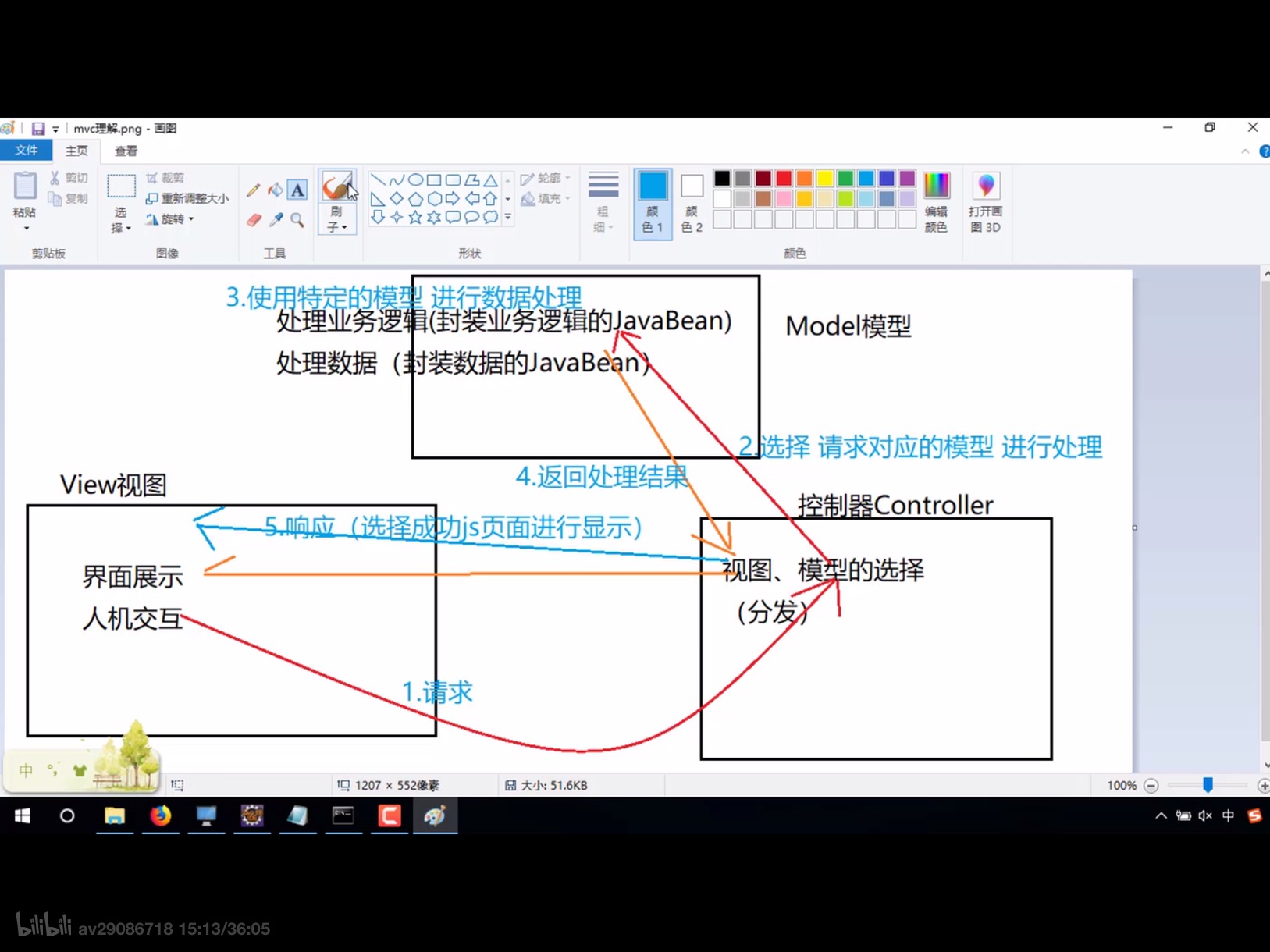Click the Copy (复制) button

tap(69, 198)
